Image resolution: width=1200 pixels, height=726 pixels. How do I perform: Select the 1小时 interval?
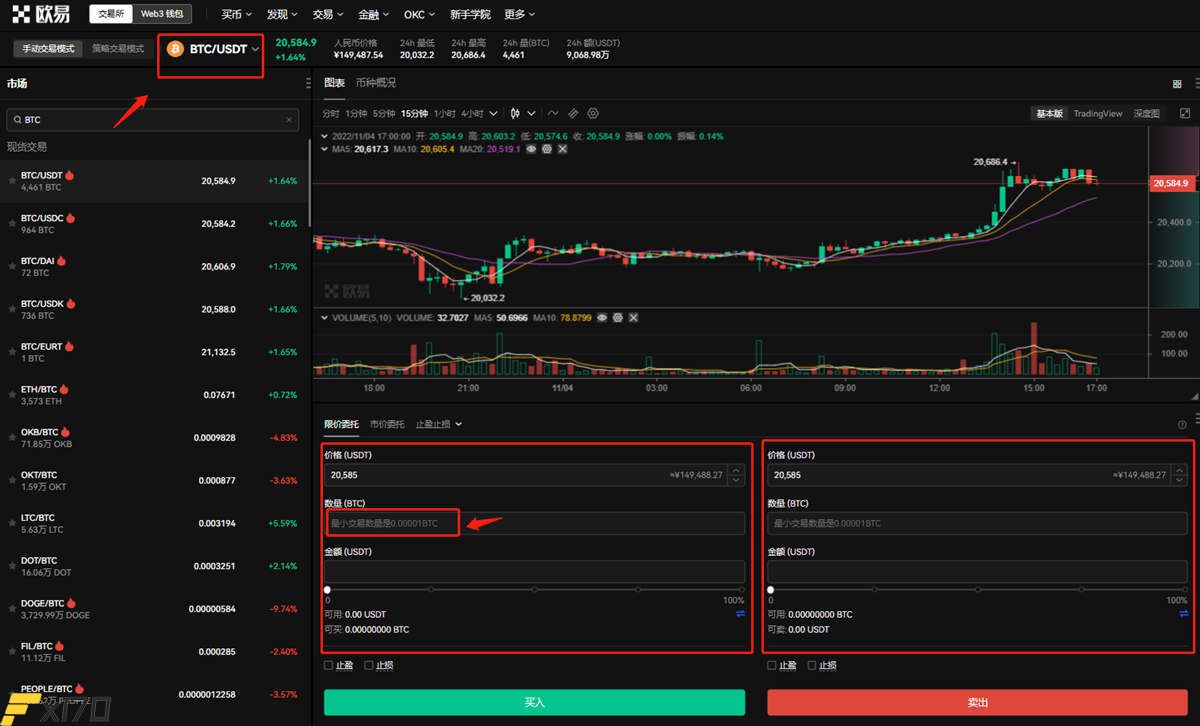point(445,114)
